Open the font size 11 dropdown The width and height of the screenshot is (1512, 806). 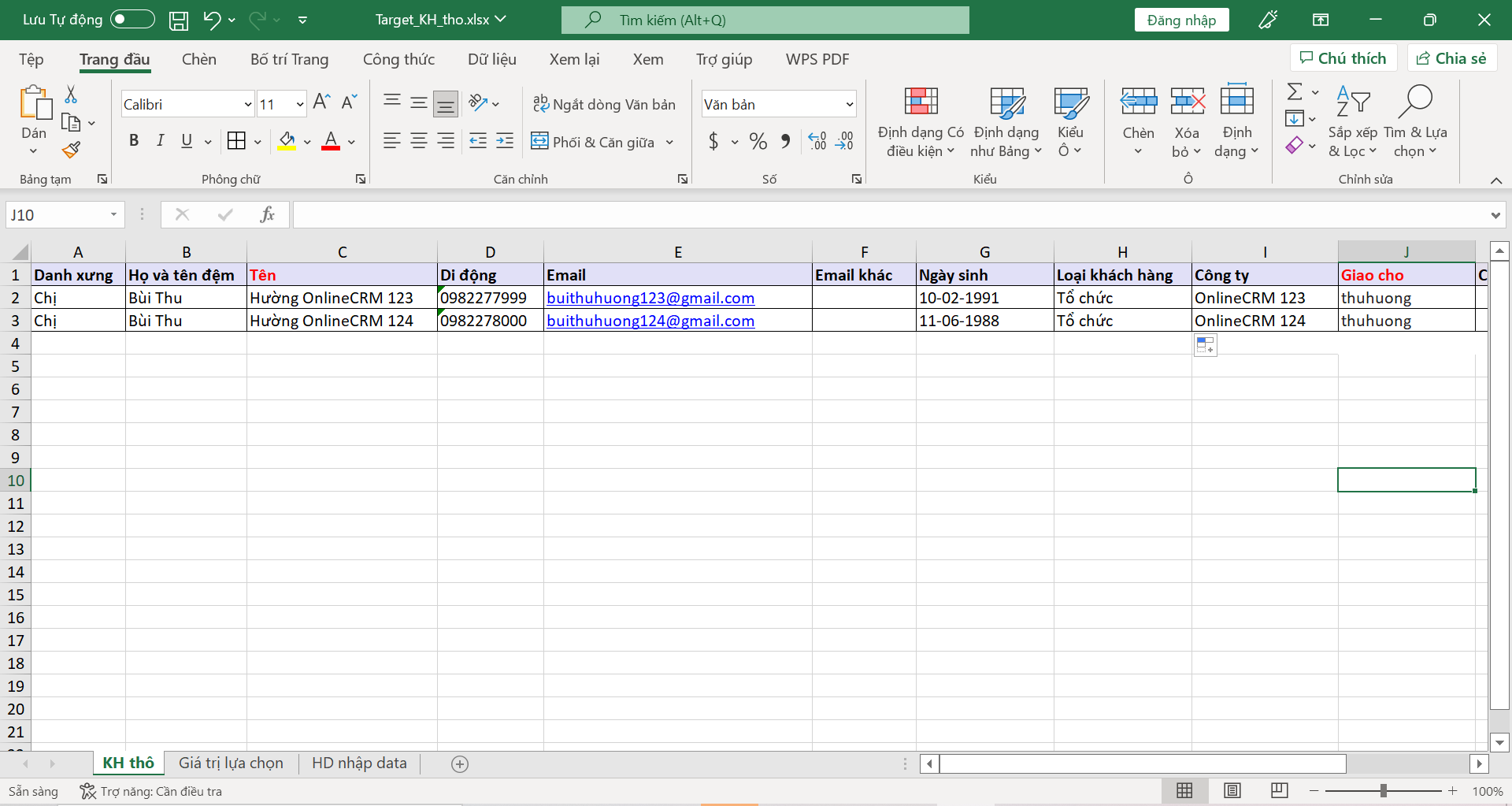[300, 104]
